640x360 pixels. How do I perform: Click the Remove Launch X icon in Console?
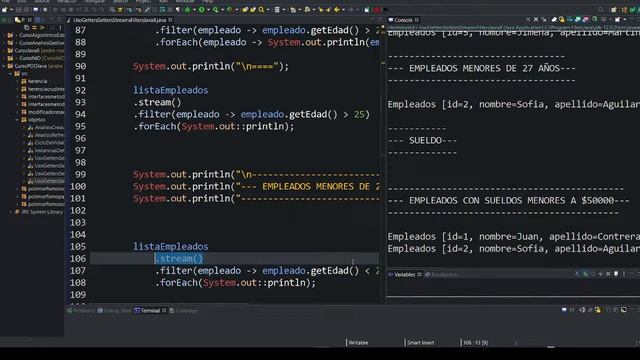point(536,20)
